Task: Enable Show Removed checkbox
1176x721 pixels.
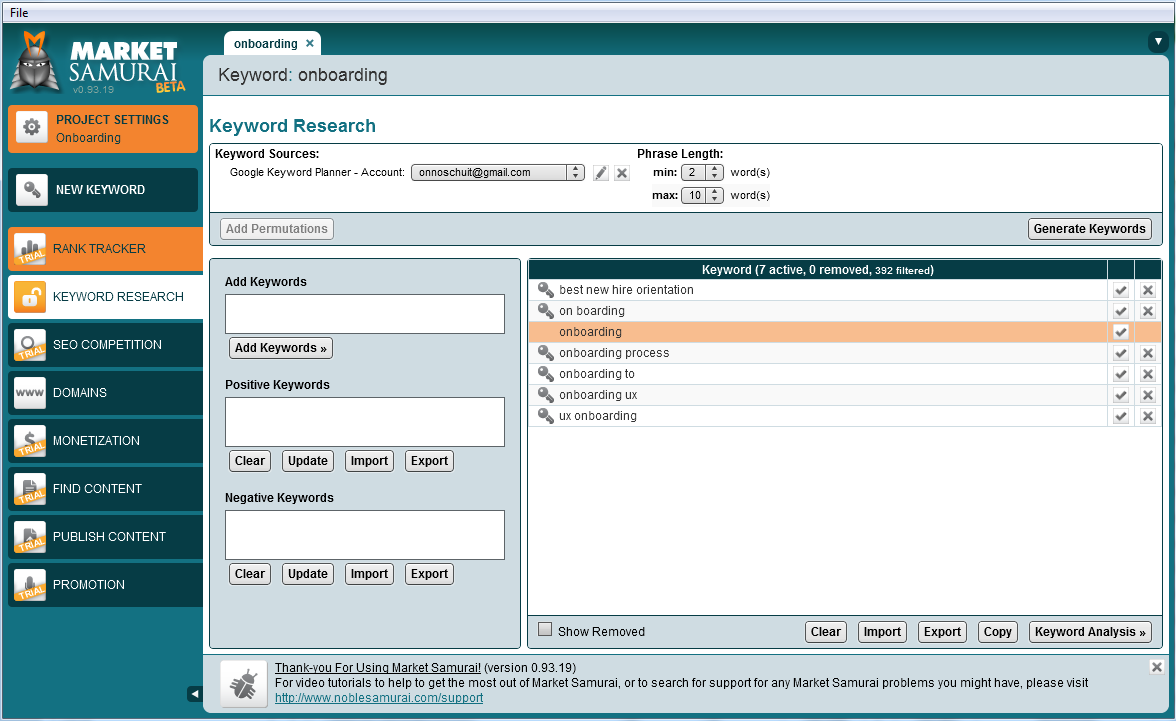Action: (x=545, y=629)
